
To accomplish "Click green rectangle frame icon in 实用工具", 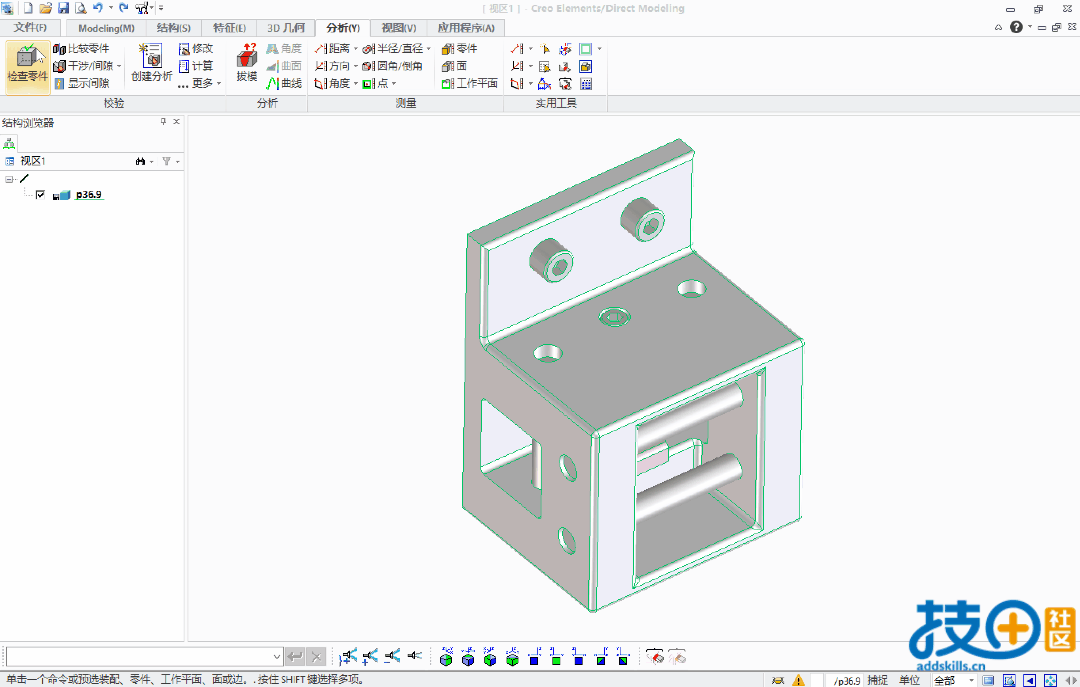I will 585,49.
